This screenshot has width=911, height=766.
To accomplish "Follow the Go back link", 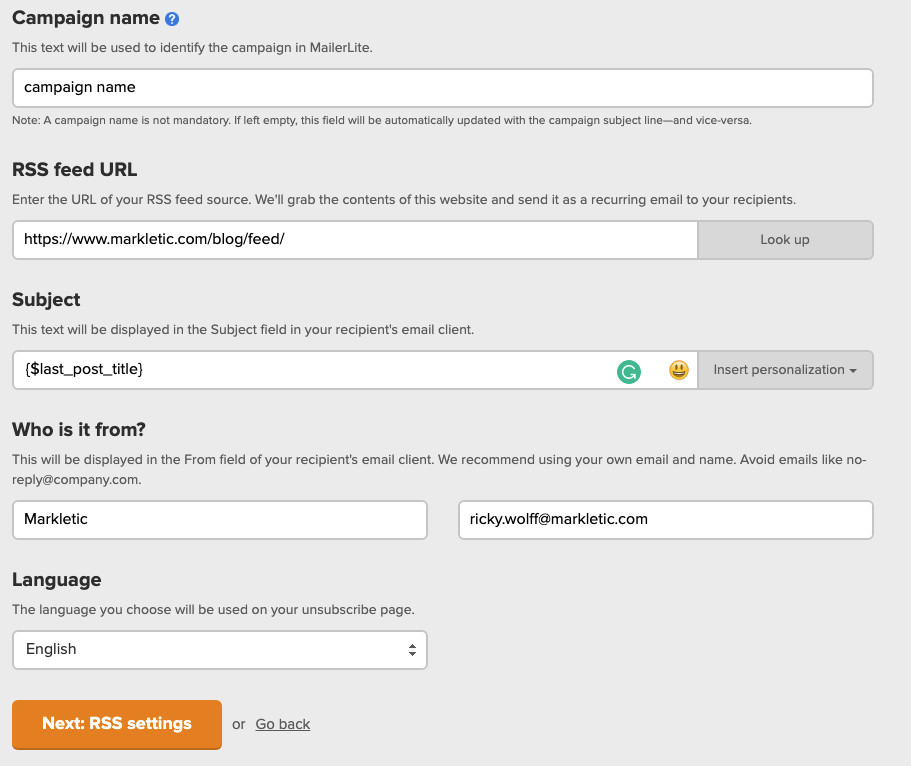I will pyautogui.click(x=283, y=723).
